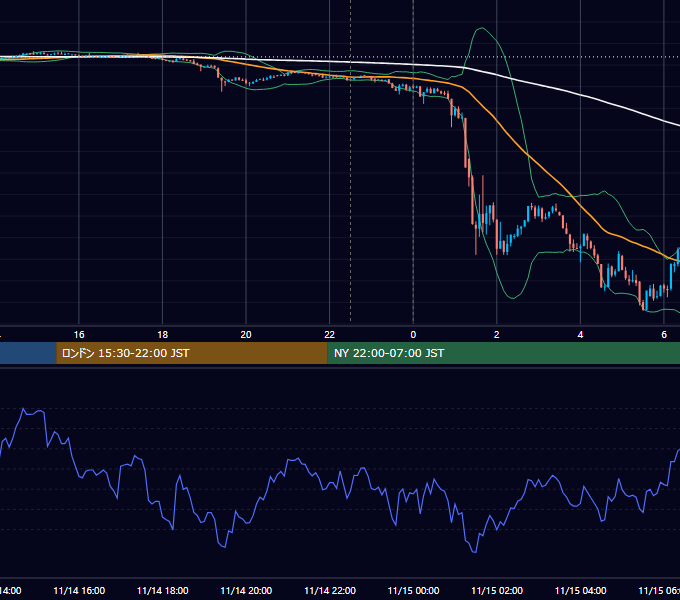The width and height of the screenshot is (680, 600).
Task: Click hour label 20 on the price time axis
Action: tap(246, 335)
